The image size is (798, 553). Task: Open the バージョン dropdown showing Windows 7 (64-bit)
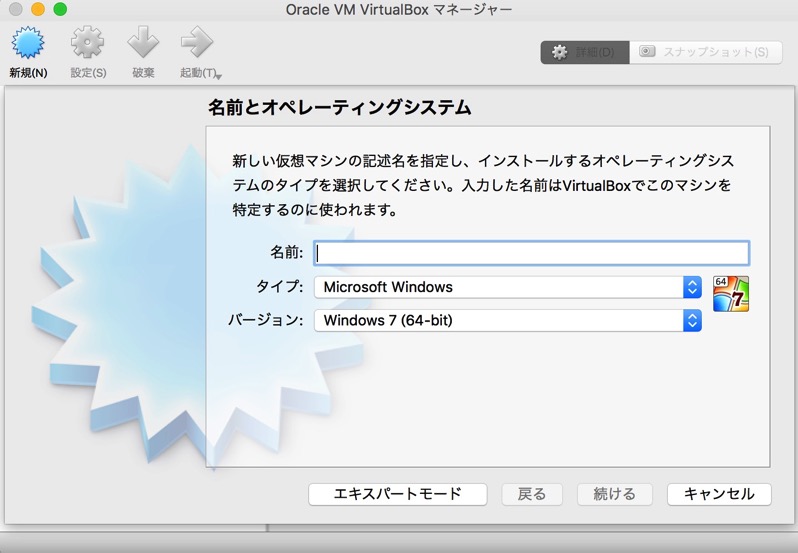pyautogui.click(x=507, y=321)
